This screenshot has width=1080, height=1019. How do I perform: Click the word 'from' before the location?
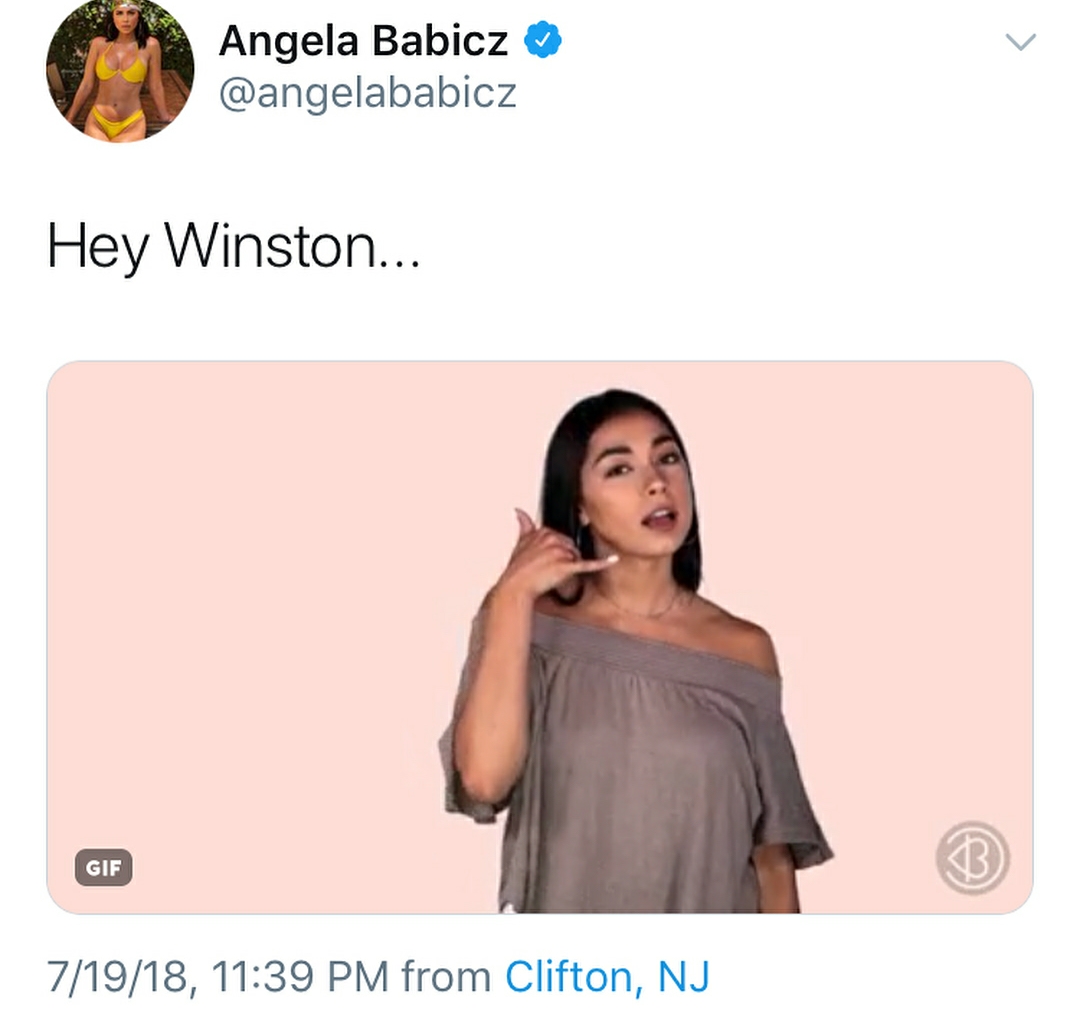click(x=446, y=976)
